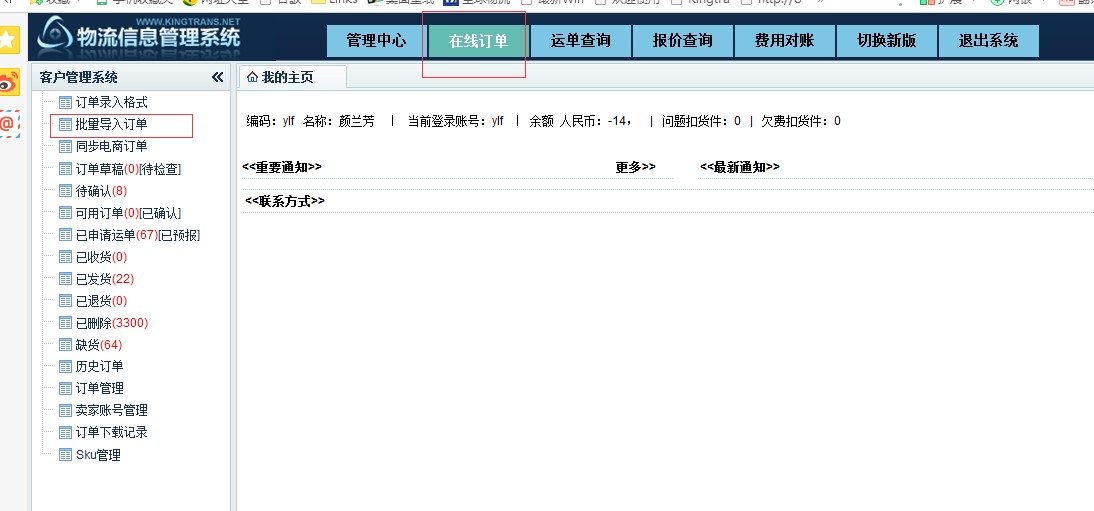The width and height of the screenshot is (1094, 511).
Task: Open 更多>> notifications link
Action: pyautogui.click(x=635, y=167)
